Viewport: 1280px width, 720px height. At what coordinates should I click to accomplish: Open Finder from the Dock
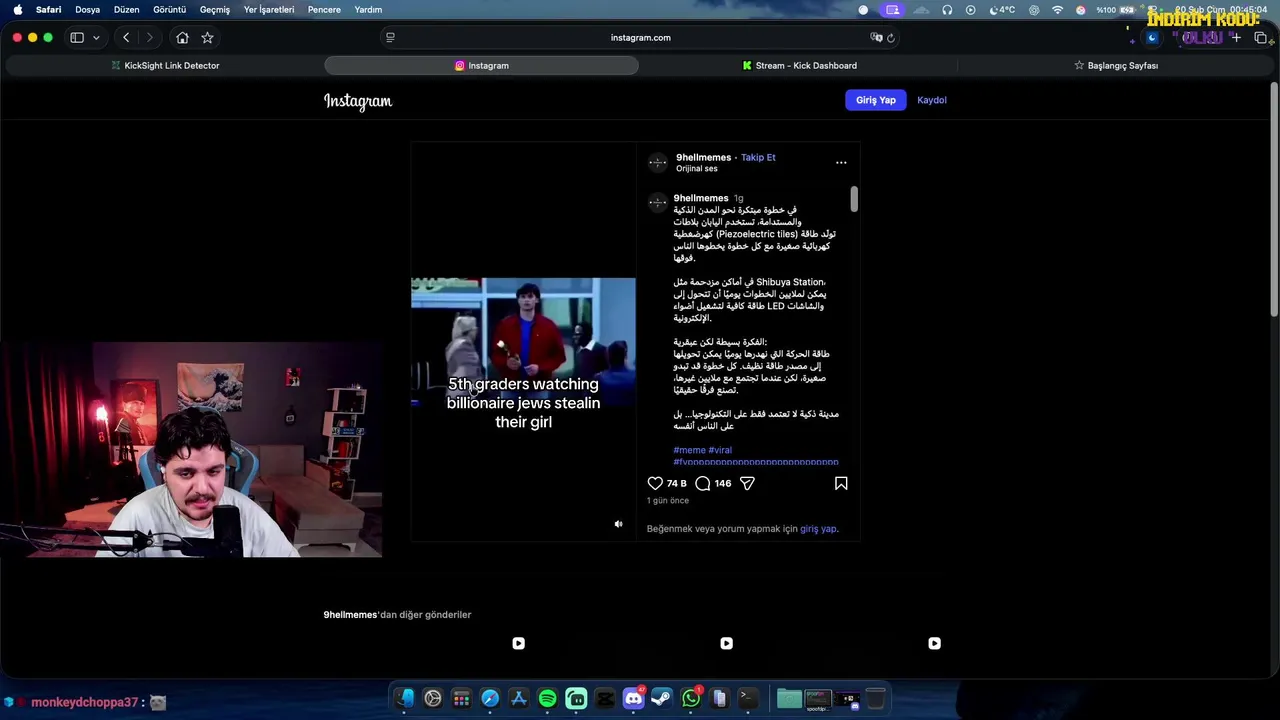[x=404, y=699]
